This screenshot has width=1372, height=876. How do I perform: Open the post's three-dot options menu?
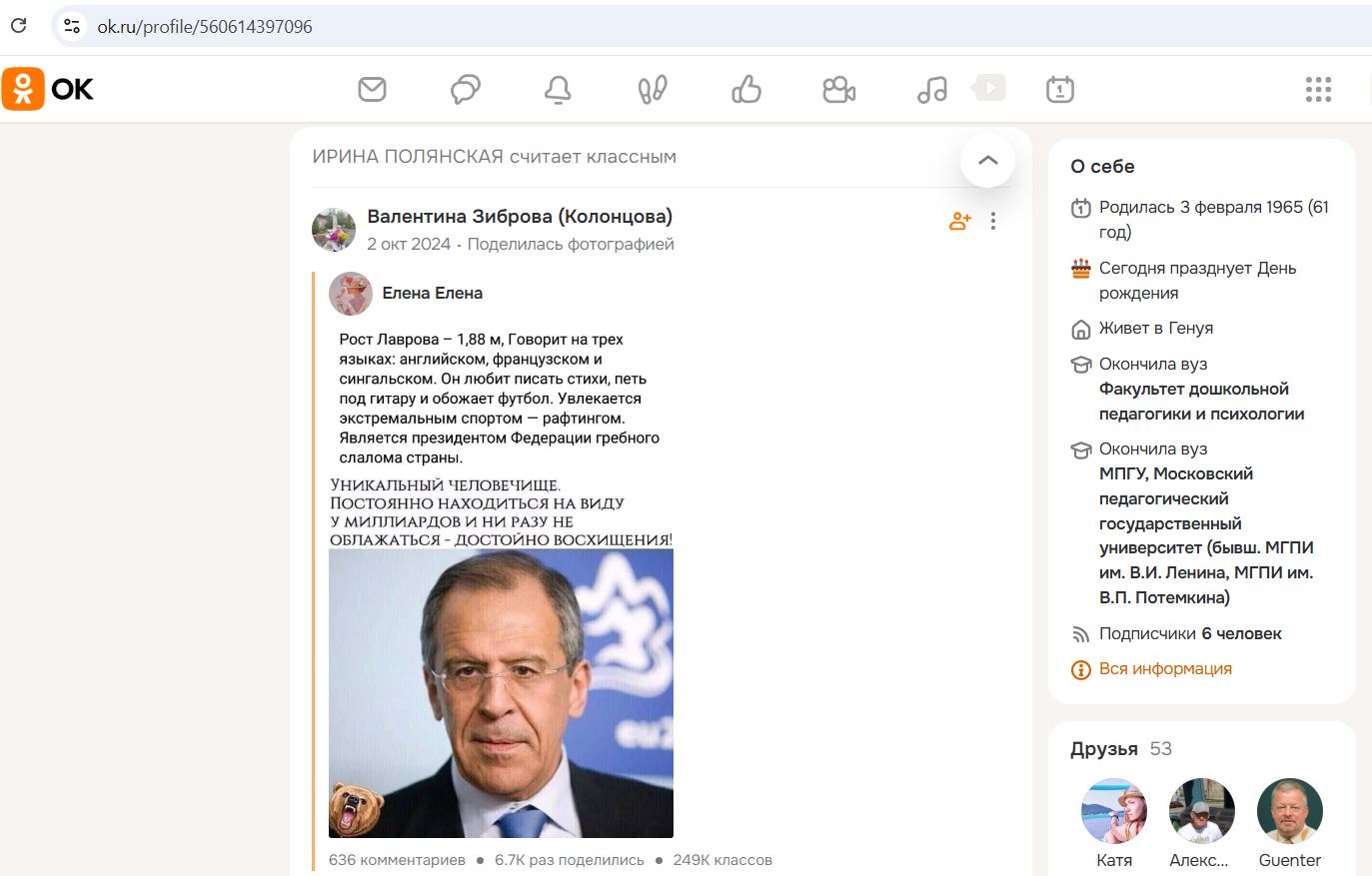point(993,221)
